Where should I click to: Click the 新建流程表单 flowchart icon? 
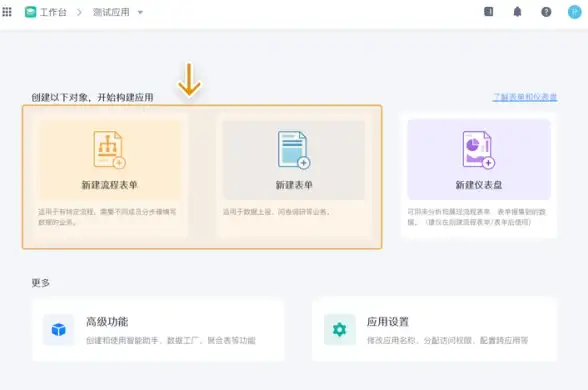pos(109,150)
